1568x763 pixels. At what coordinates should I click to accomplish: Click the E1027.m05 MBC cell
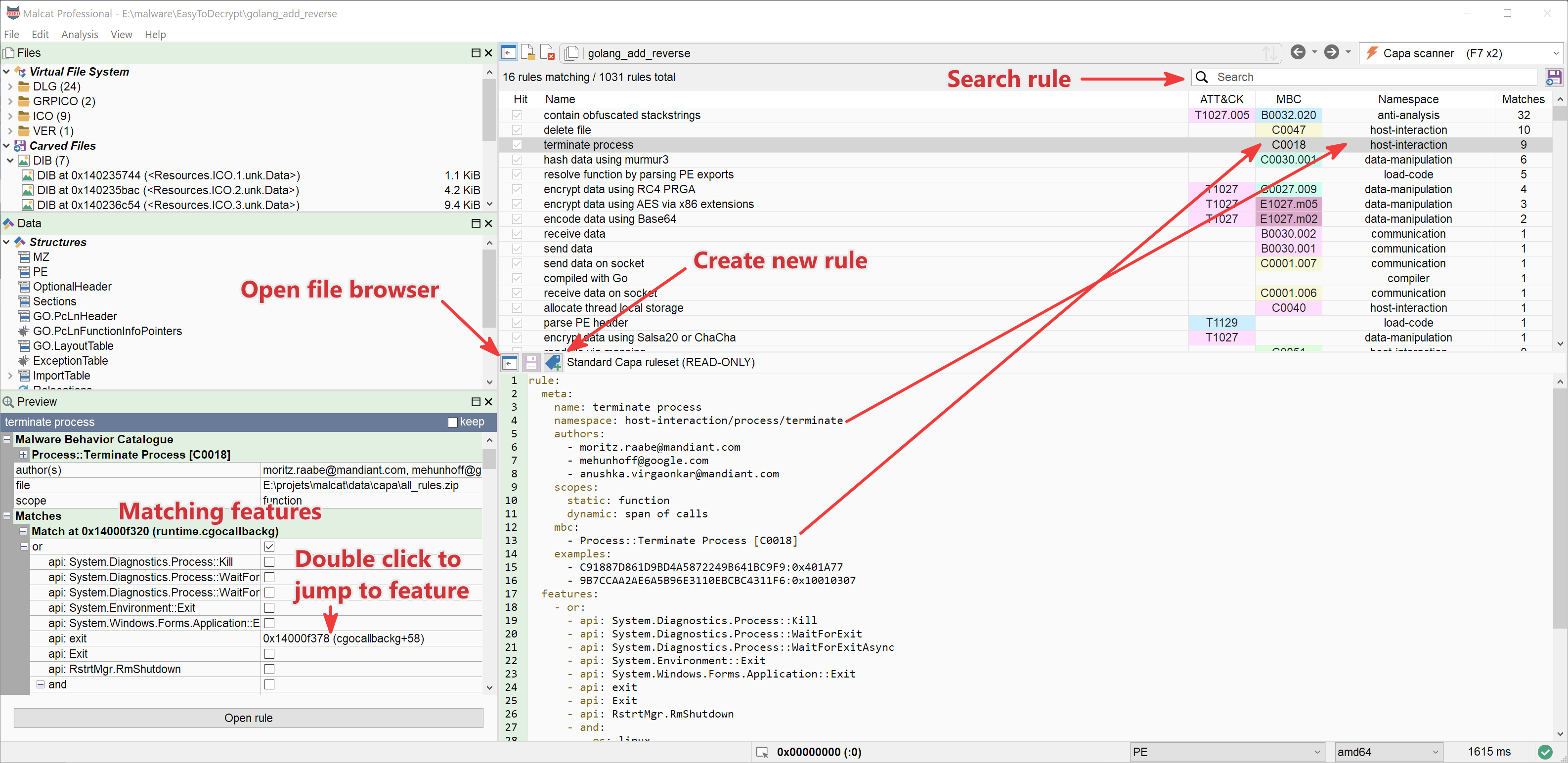(1289, 204)
